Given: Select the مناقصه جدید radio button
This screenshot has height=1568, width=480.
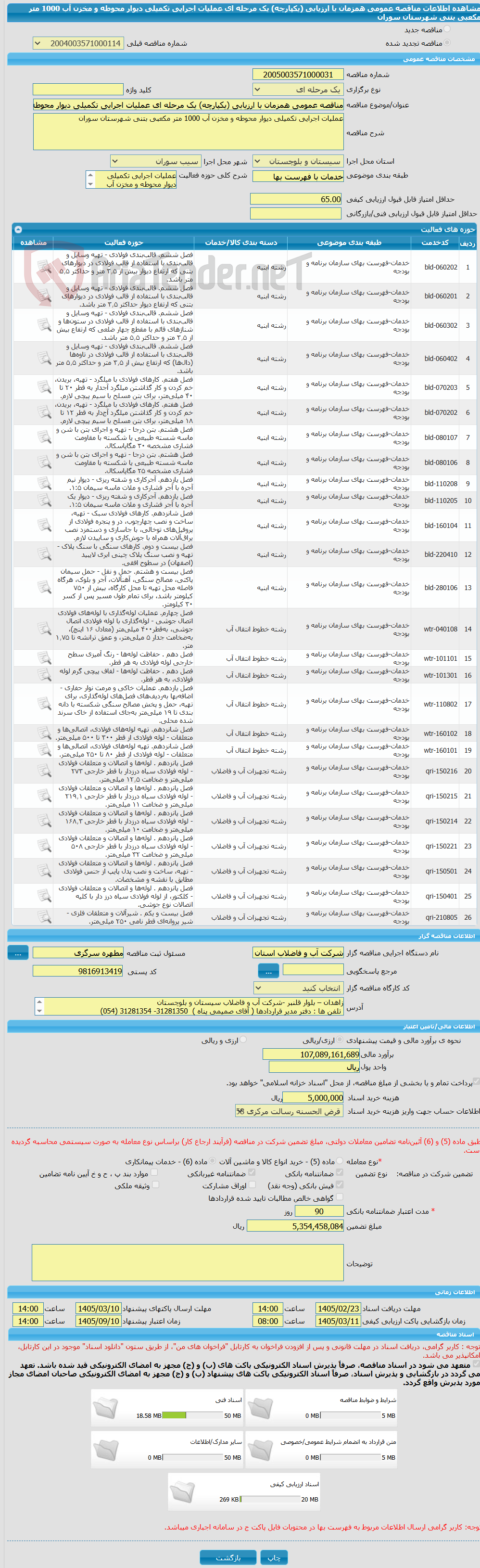Looking at the screenshot, I should click(x=447, y=29).
